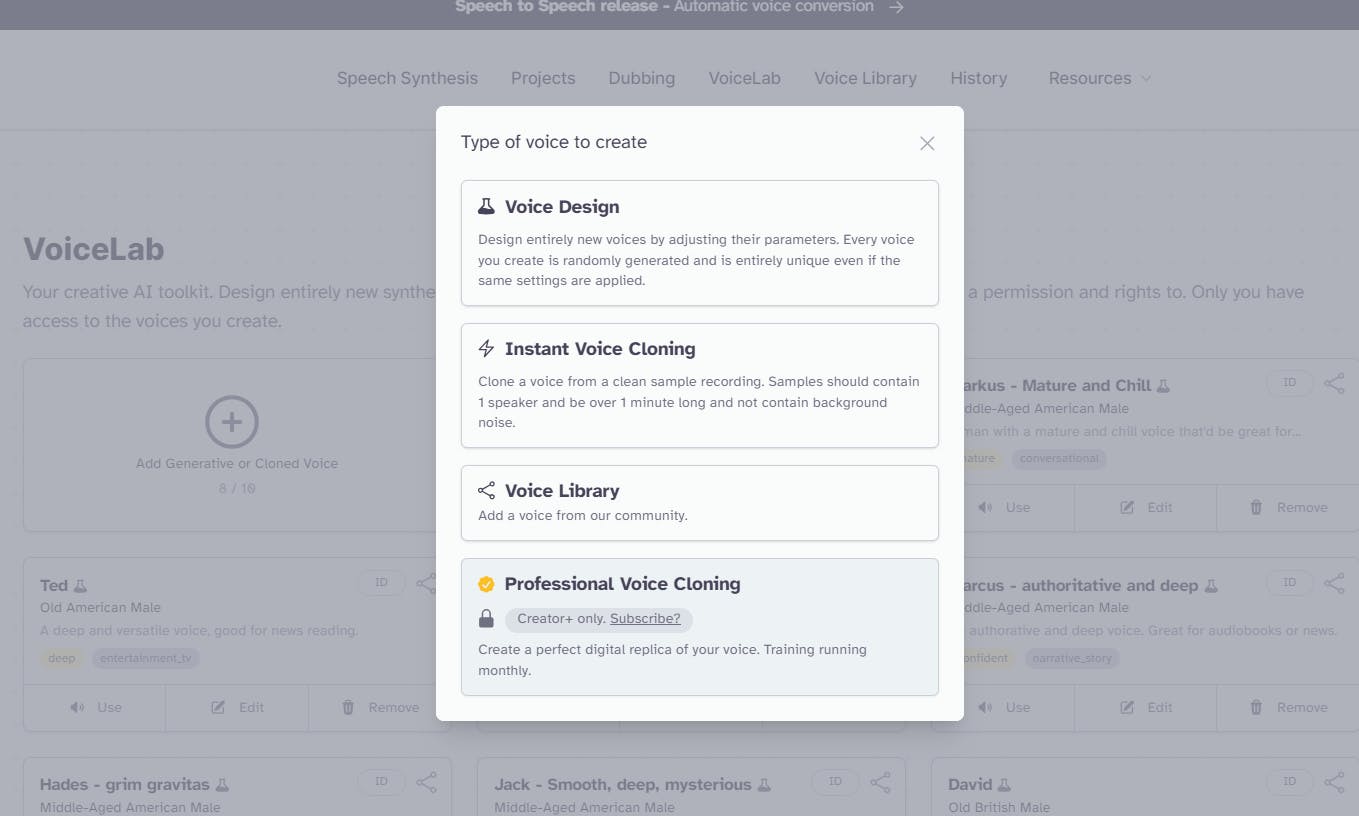This screenshot has width=1359, height=816.
Task: Click the flask icon beside Hades - grim gravitas
Action: (222, 785)
